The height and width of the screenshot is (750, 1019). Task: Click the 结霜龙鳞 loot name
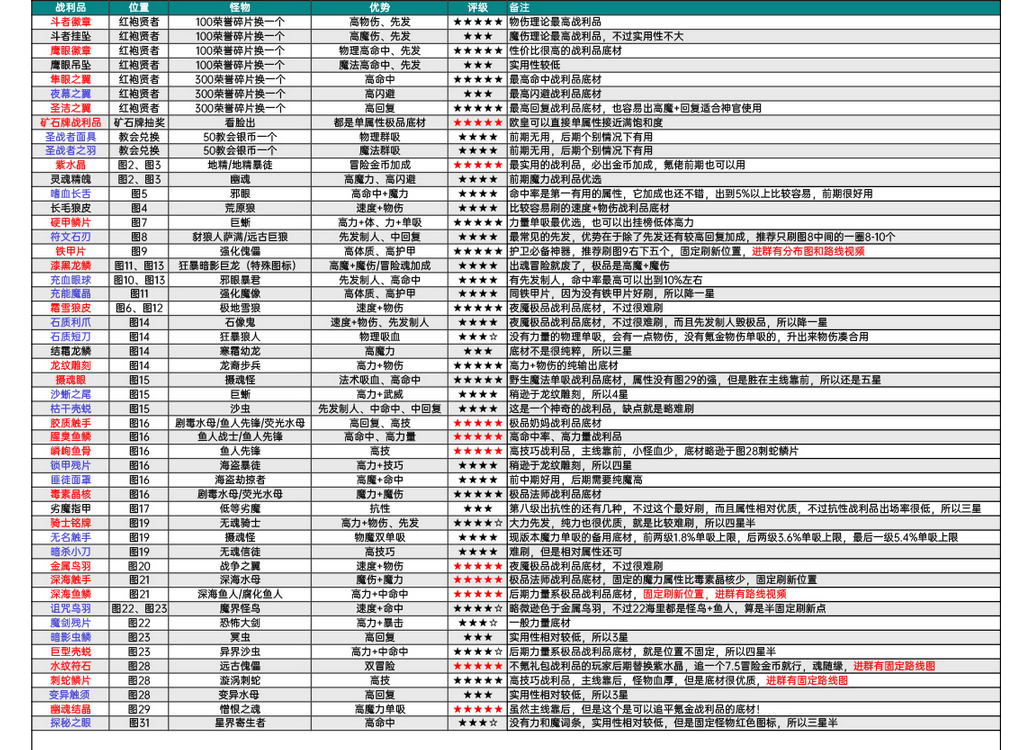70,351
